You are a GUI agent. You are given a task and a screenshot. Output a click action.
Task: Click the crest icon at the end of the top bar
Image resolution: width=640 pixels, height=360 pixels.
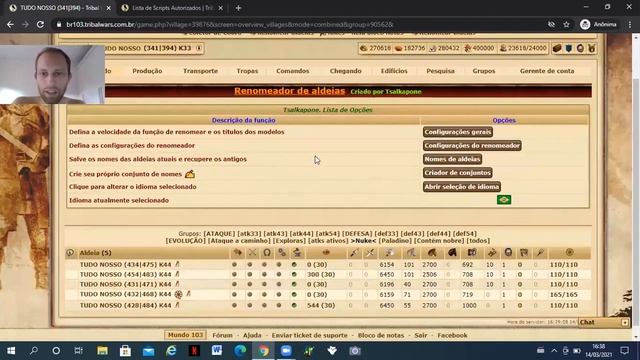click(591, 48)
